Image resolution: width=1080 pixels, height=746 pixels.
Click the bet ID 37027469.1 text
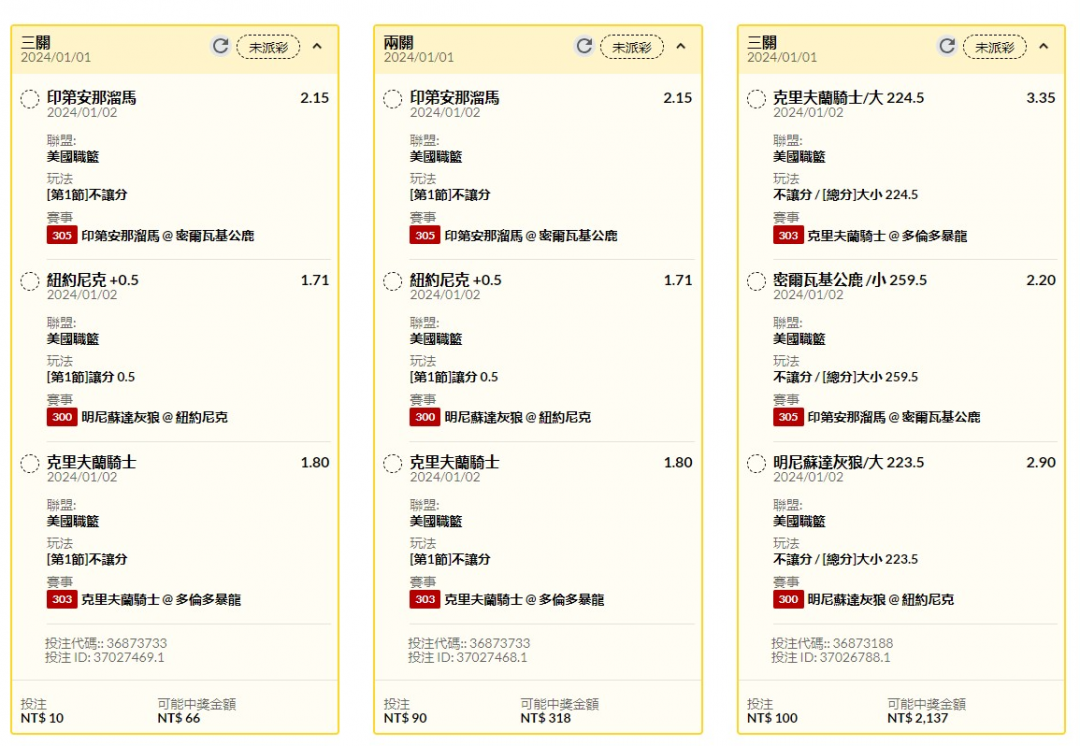pos(105,658)
